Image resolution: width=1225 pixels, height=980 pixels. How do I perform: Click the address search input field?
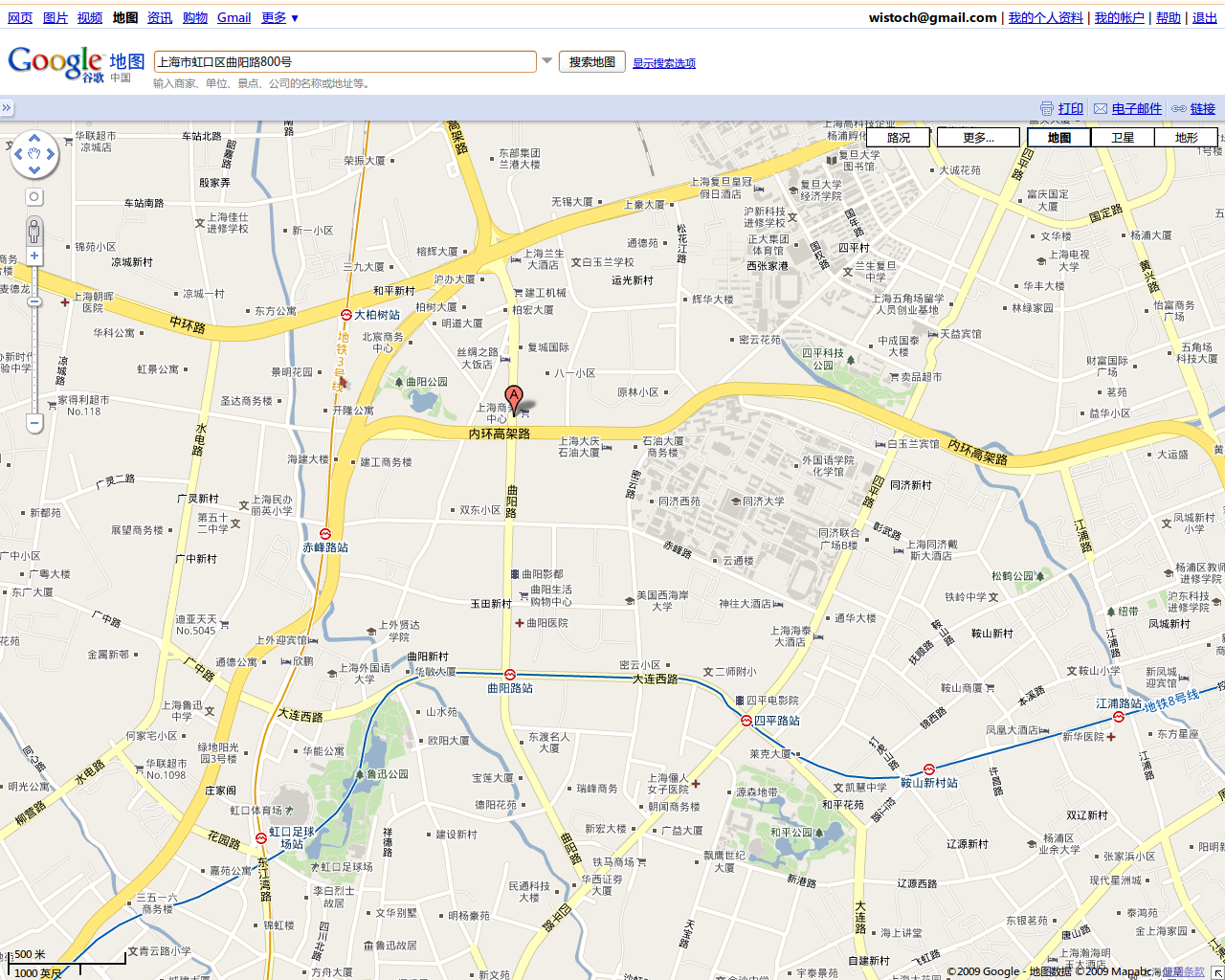point(345,62)
